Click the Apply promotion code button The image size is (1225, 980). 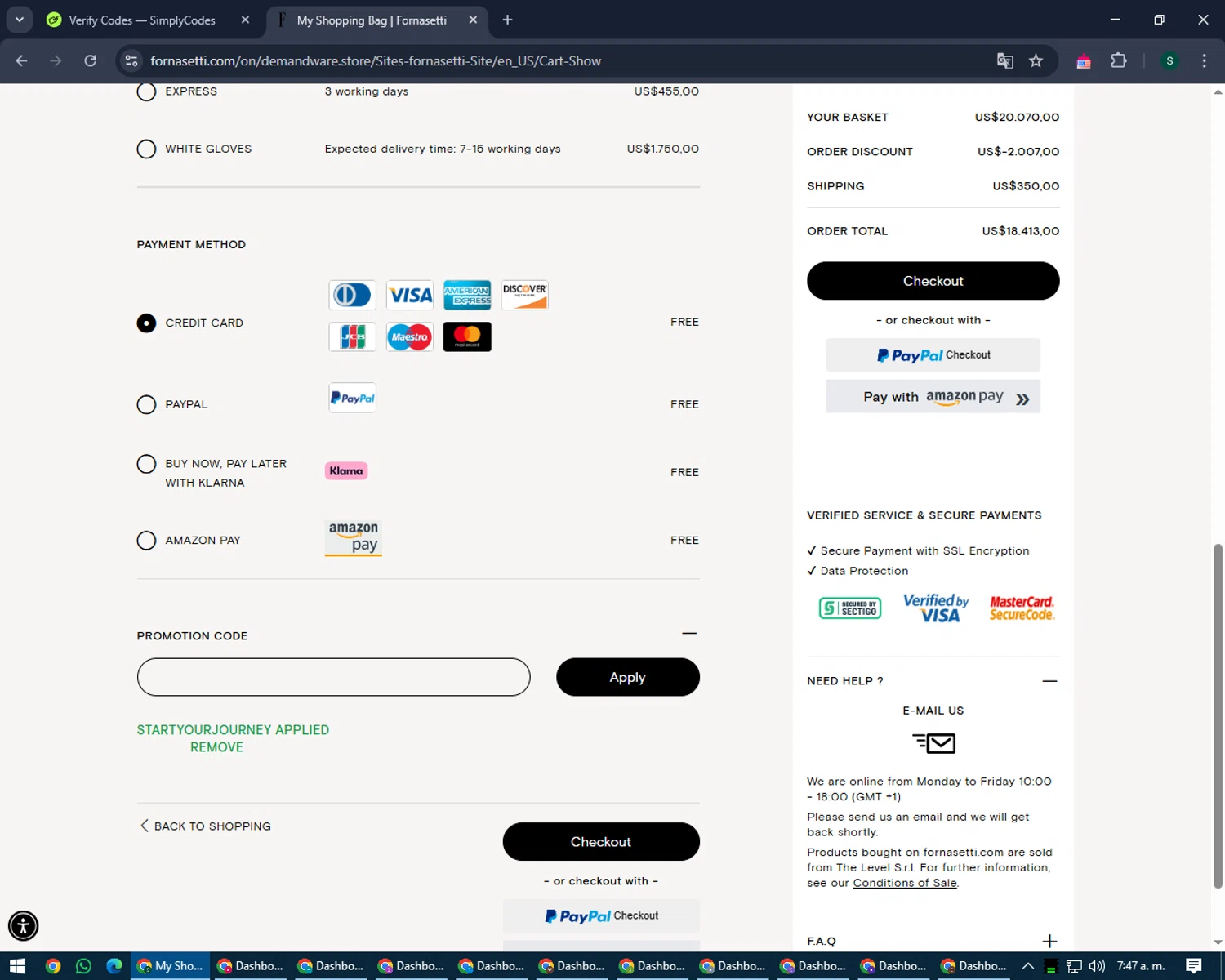(x=627, y=677)
